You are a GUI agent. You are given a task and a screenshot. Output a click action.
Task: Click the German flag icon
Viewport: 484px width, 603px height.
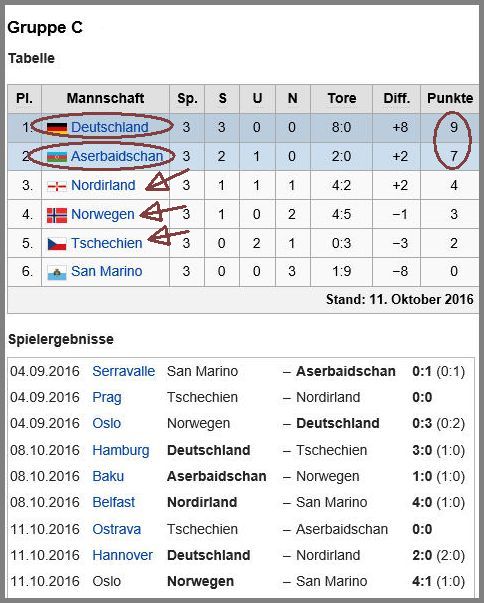[57, 128]
